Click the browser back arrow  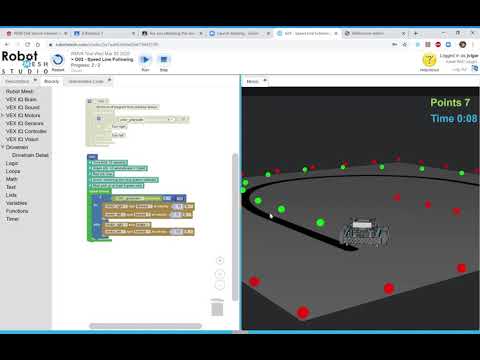click(6, 44)
